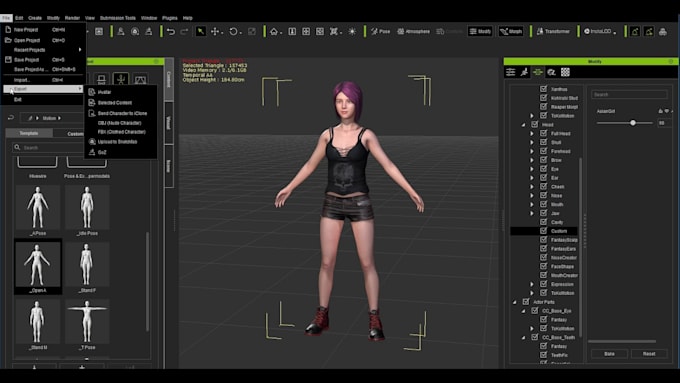Click the Modify button in the toolbar
Image resolution: width=680 pixels, height=383 pixels.
point(480,31)
